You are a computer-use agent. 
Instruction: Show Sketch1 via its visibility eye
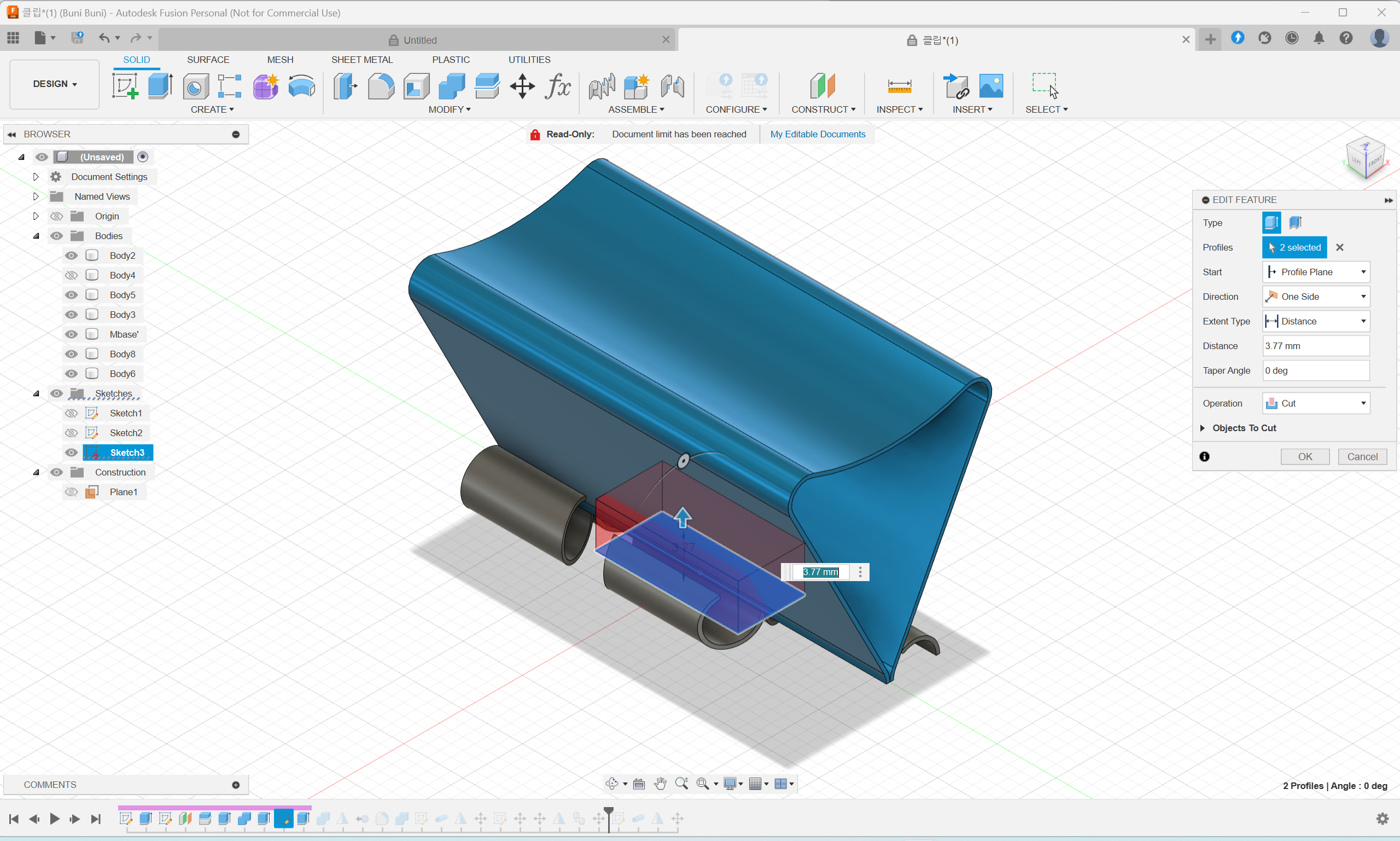tap(71, 413)
